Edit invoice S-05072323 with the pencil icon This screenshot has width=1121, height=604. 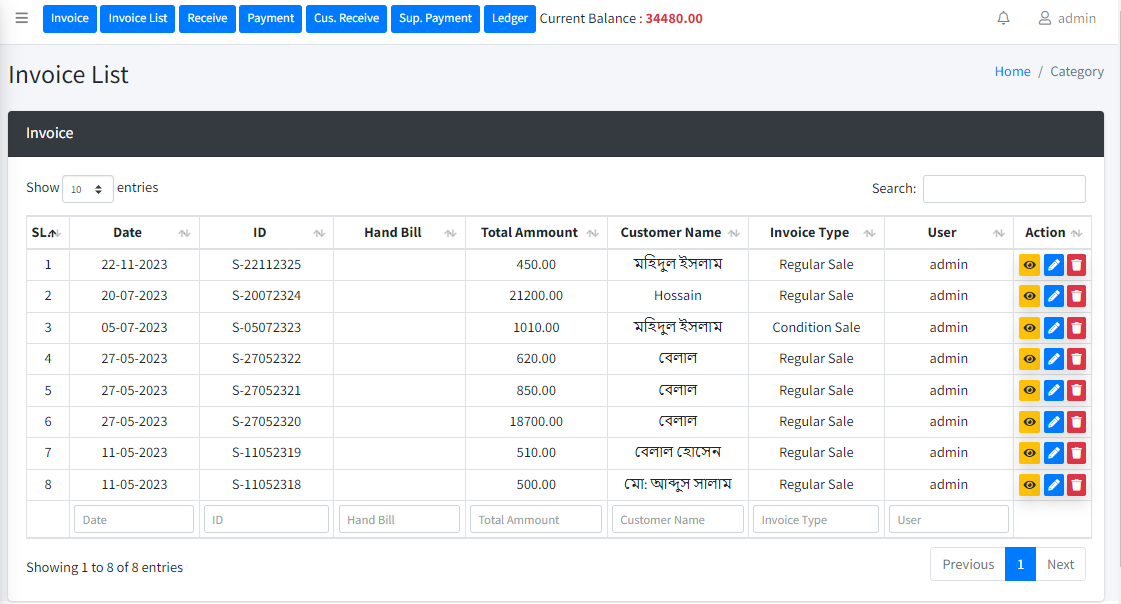pos(1053,328)
